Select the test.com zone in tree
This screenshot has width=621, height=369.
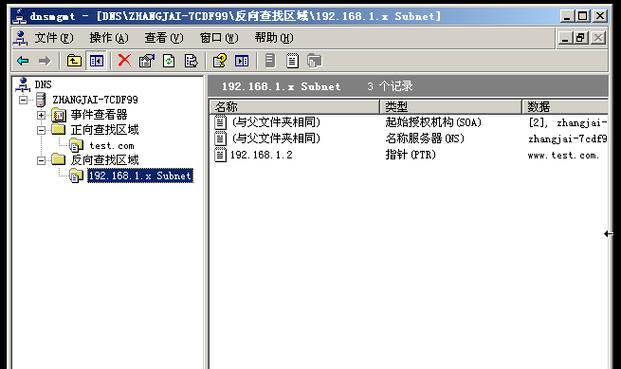point(112,146)
